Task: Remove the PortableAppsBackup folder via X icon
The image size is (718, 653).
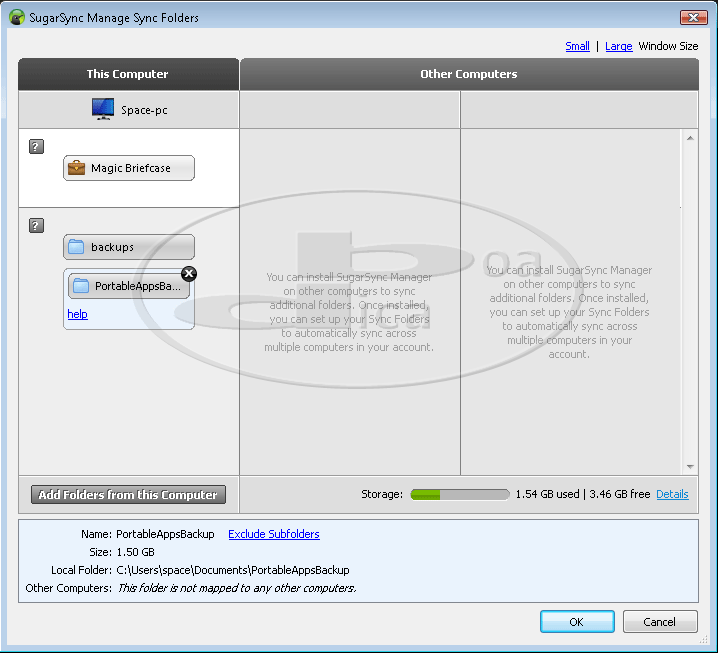Action: click(x=189, y=274)
